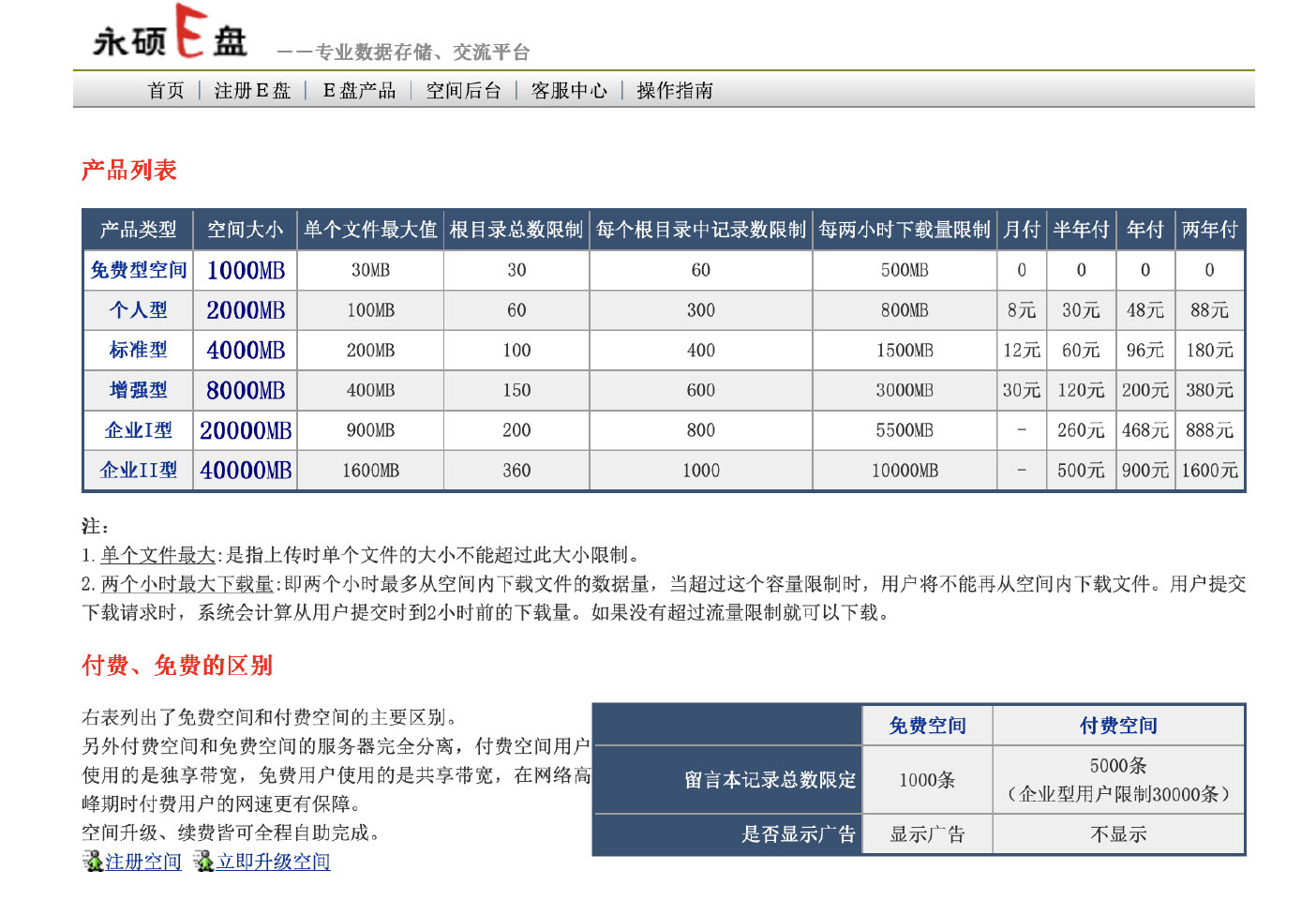Click the 付费空间 column header
Image resolution: width=1316 pixels, height=900 pixels.
pos(1118,726)
